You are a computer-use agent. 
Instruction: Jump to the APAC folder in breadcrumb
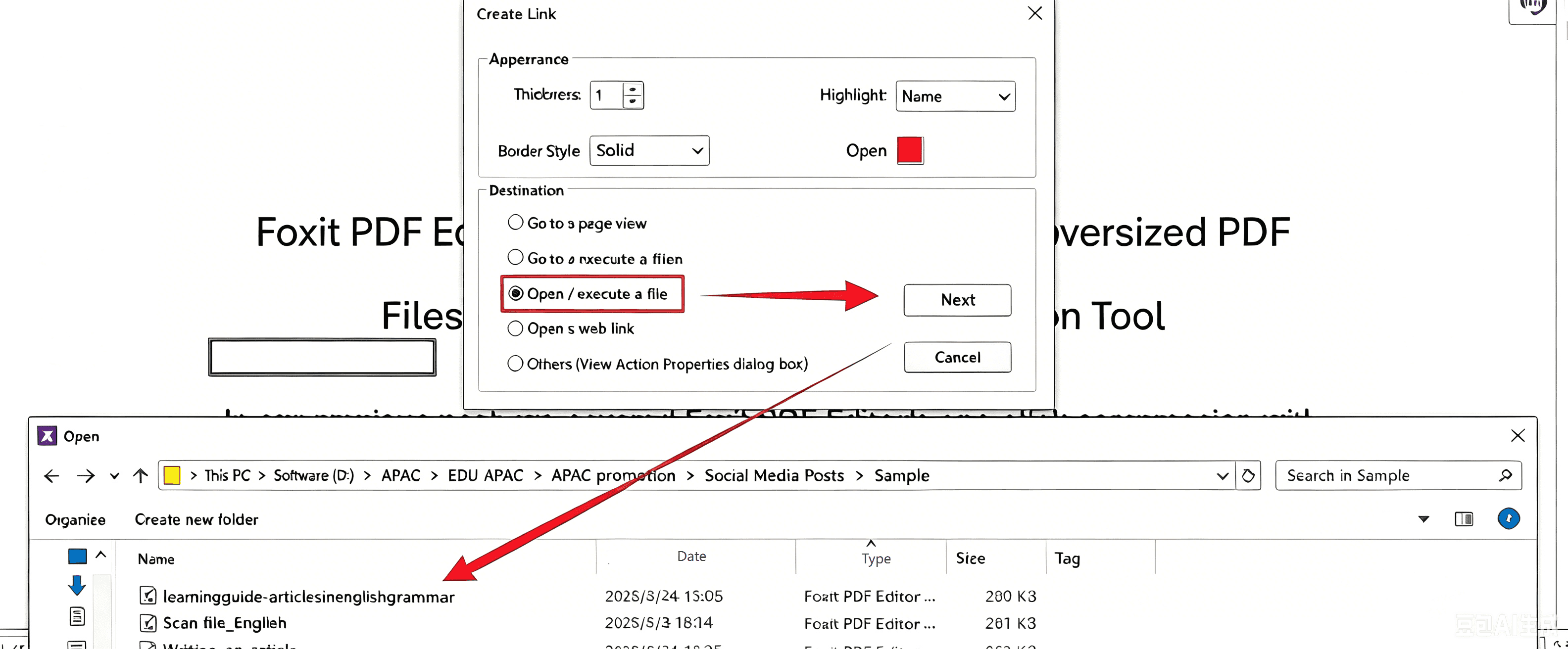click(400, 476)
